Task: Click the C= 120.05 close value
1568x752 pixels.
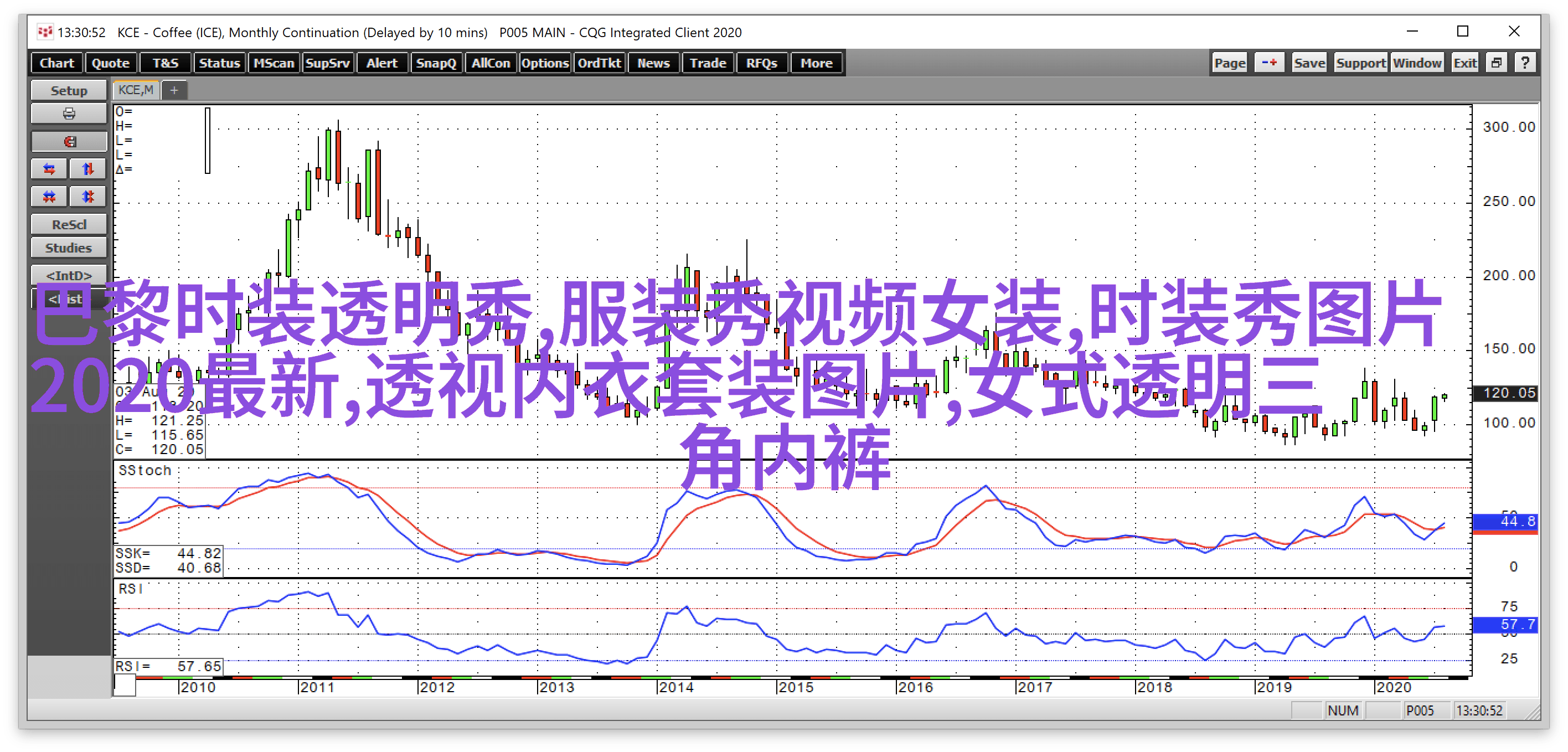Action: [159, 450]
